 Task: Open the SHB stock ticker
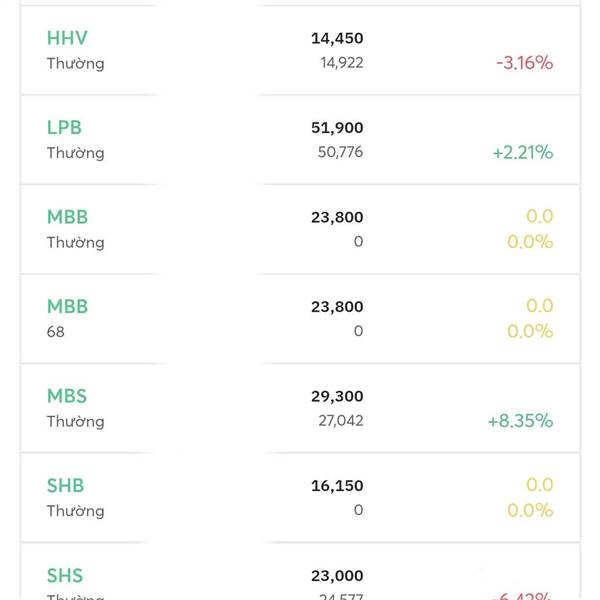[x=65, y=486]
